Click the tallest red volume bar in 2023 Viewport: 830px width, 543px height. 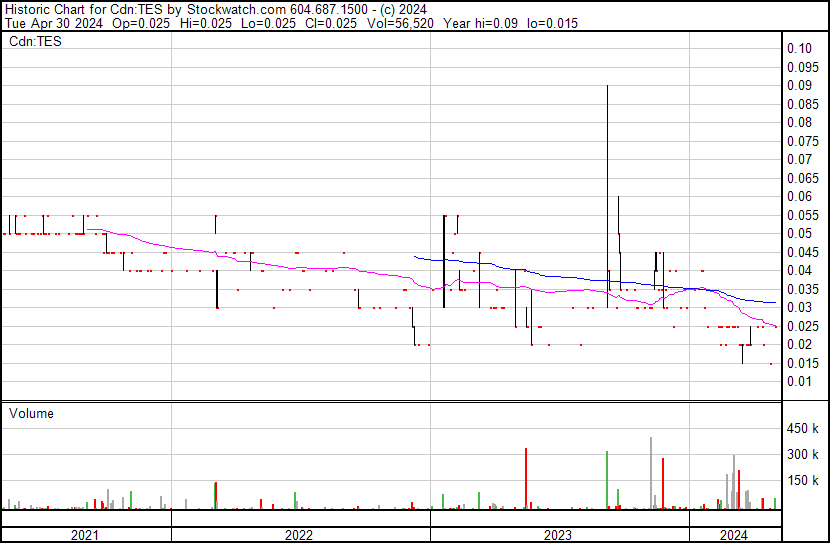tap(526, 479)
